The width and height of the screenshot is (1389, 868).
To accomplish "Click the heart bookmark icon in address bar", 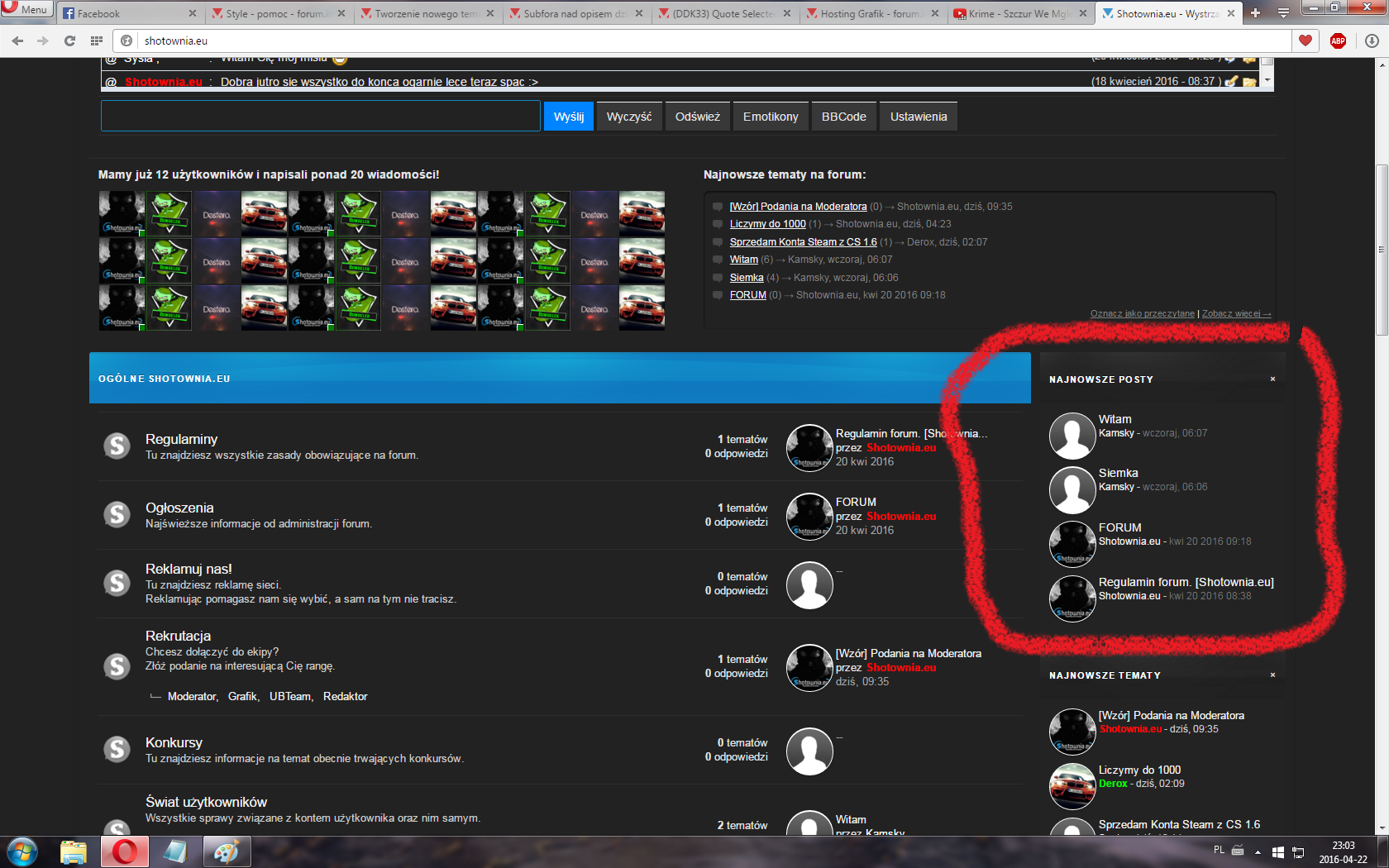I will 1305,41.
